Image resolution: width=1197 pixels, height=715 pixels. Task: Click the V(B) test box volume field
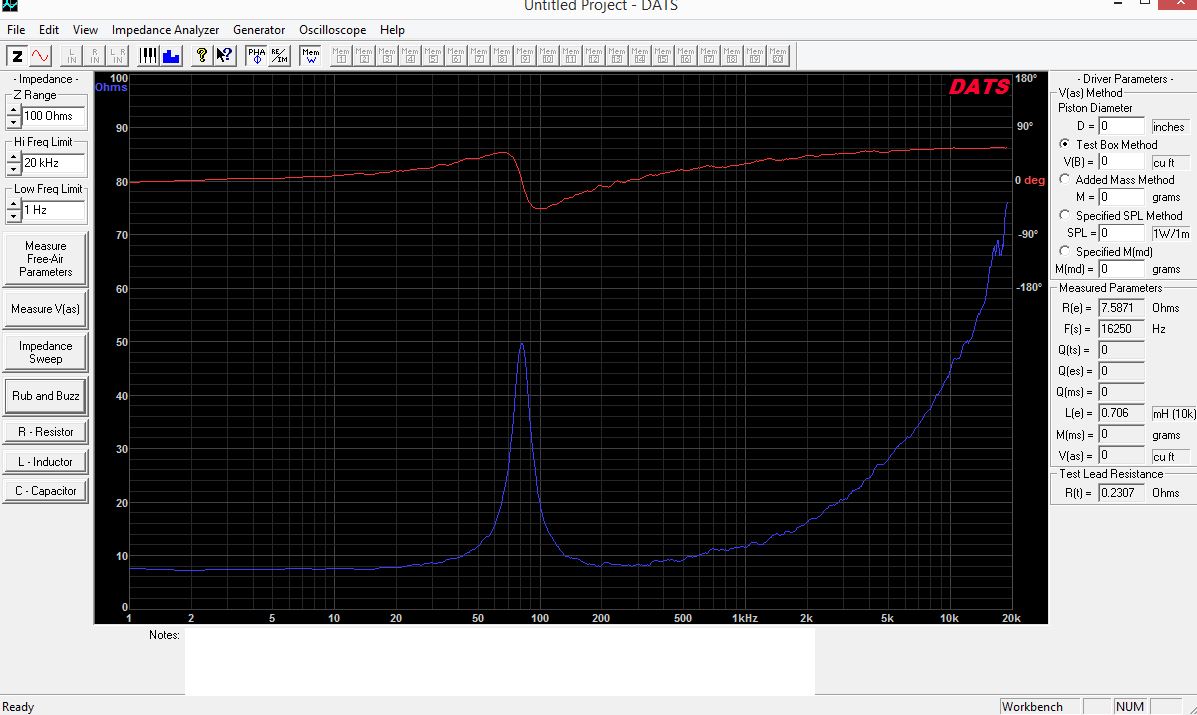pyautogui.click(x=1121, y=162)
